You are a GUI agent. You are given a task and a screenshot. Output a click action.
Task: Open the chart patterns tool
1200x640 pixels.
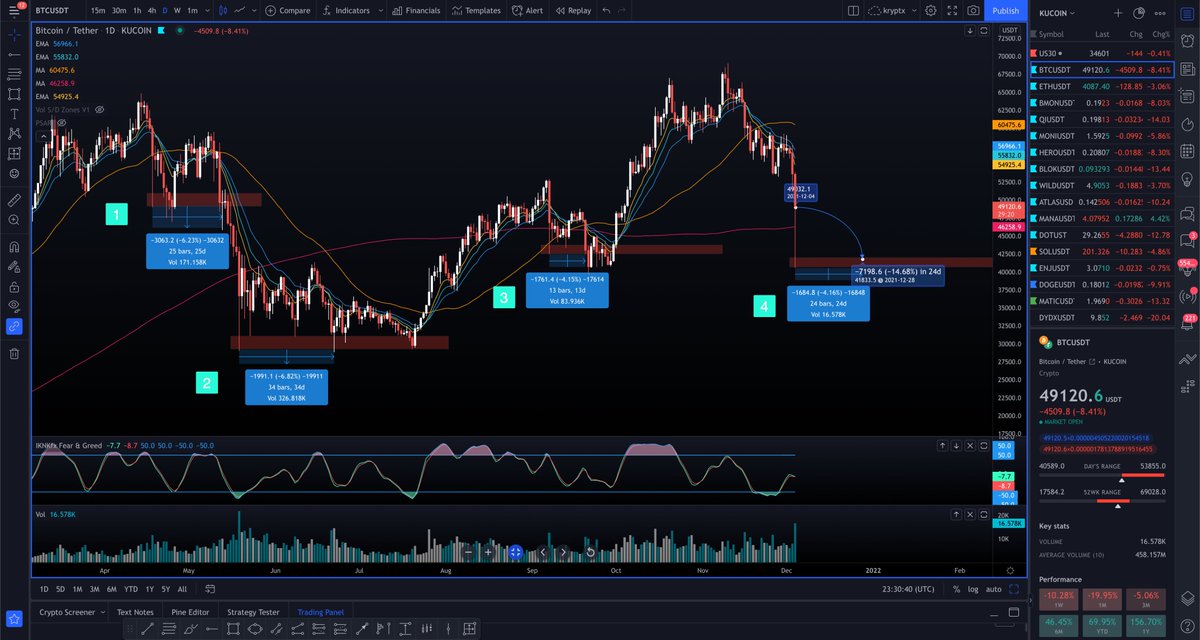(x=14, y=133)
